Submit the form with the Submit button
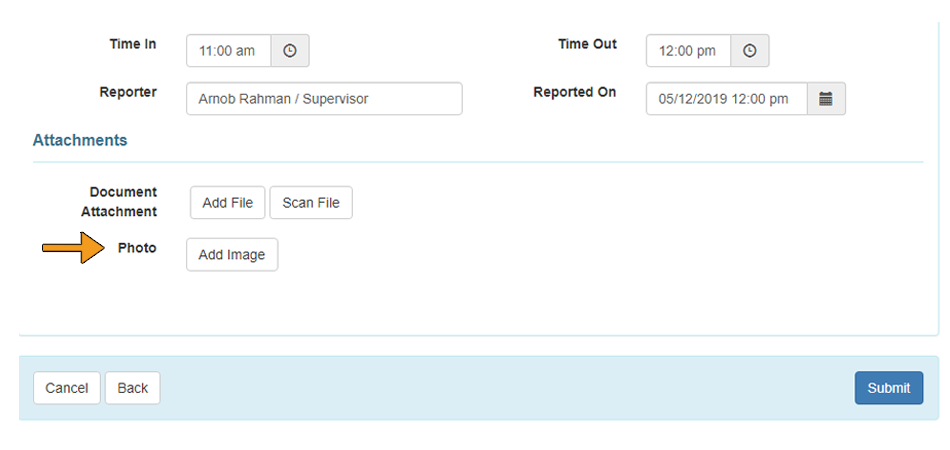 (x=889, y=388)
